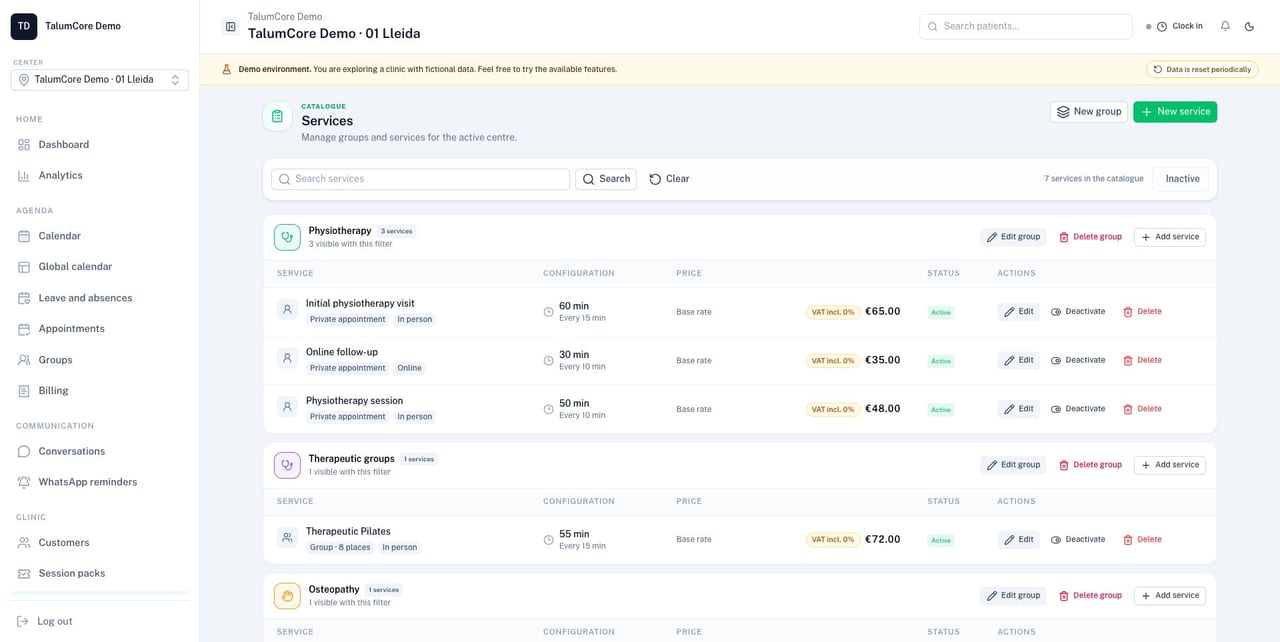Viewport: 1280px width, 642px height.
Task: Edit the Therapeutic Pilates service
Action: (x=1019, y=540)
